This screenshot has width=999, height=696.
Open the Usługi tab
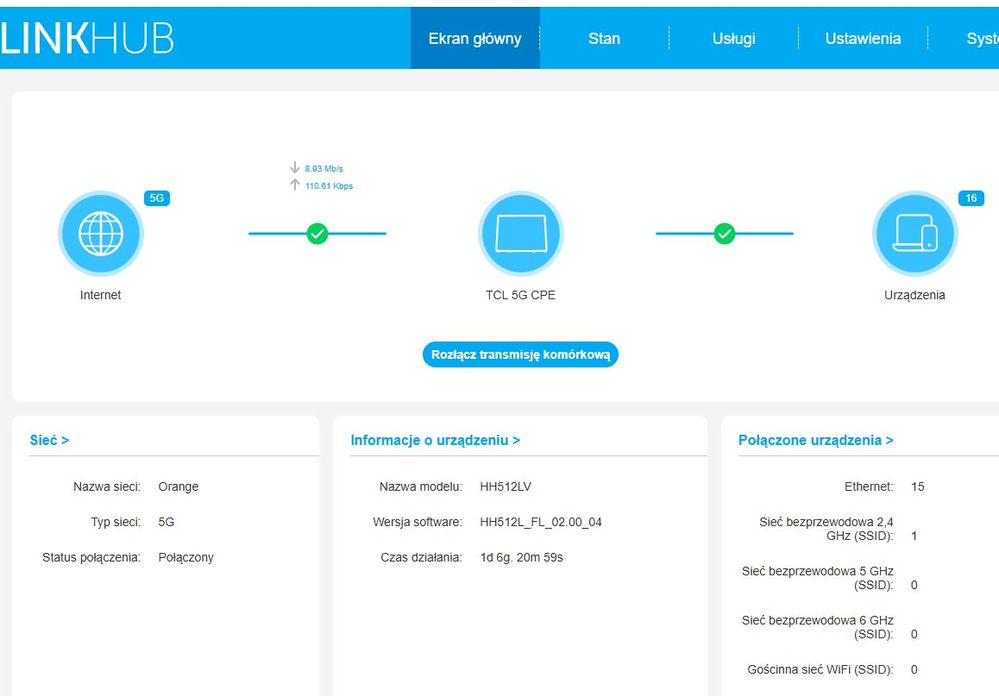(734, 39)
